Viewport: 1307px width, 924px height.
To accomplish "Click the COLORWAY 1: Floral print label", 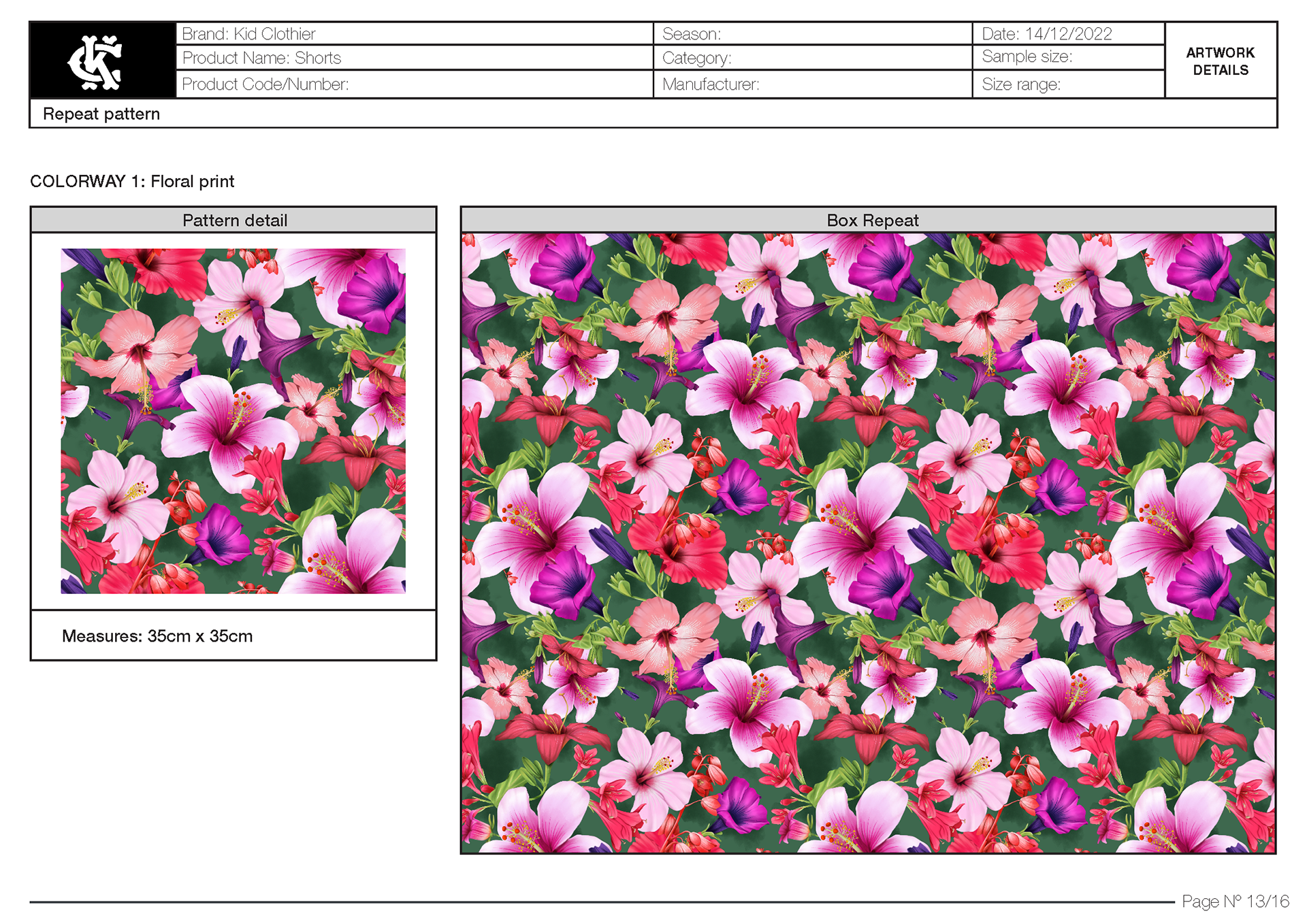I will coord(132,182).
